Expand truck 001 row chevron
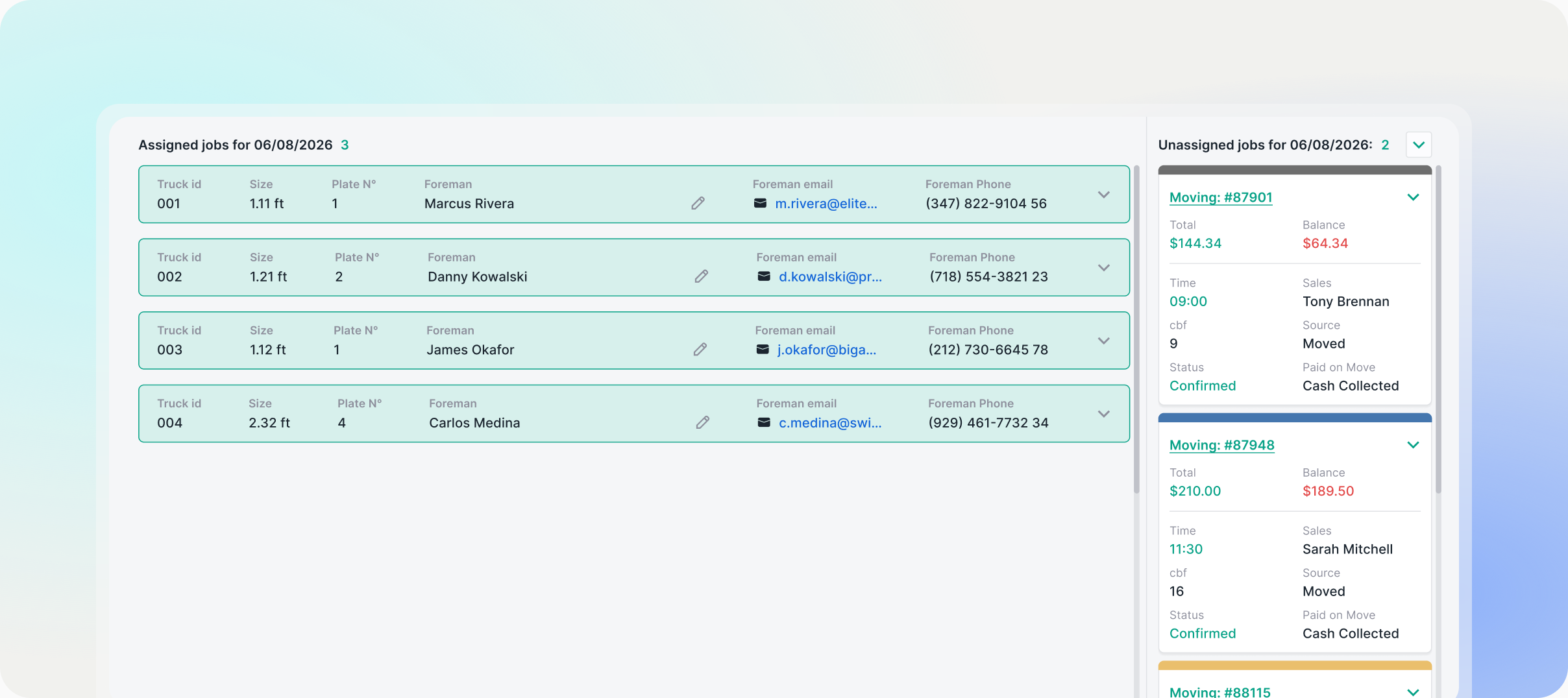This screenshot has width=1568, height=698. click(1103, 195)
